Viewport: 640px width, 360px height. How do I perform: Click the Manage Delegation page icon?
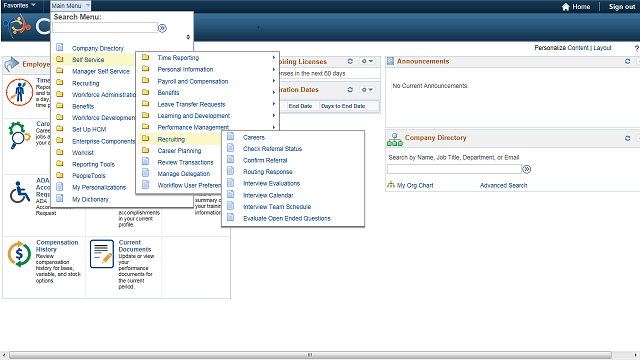click(145, 173)
